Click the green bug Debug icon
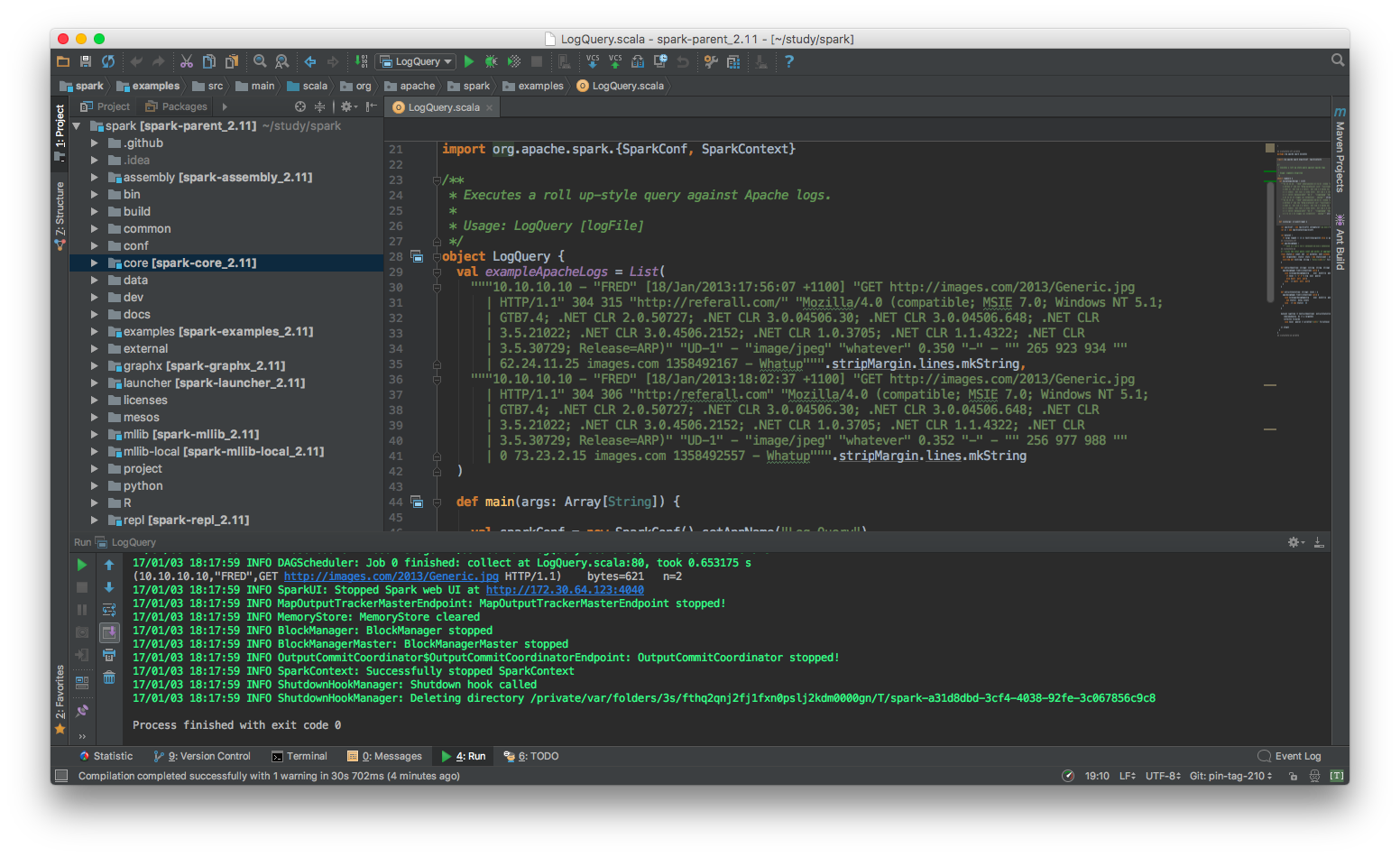 click(492, 61)
